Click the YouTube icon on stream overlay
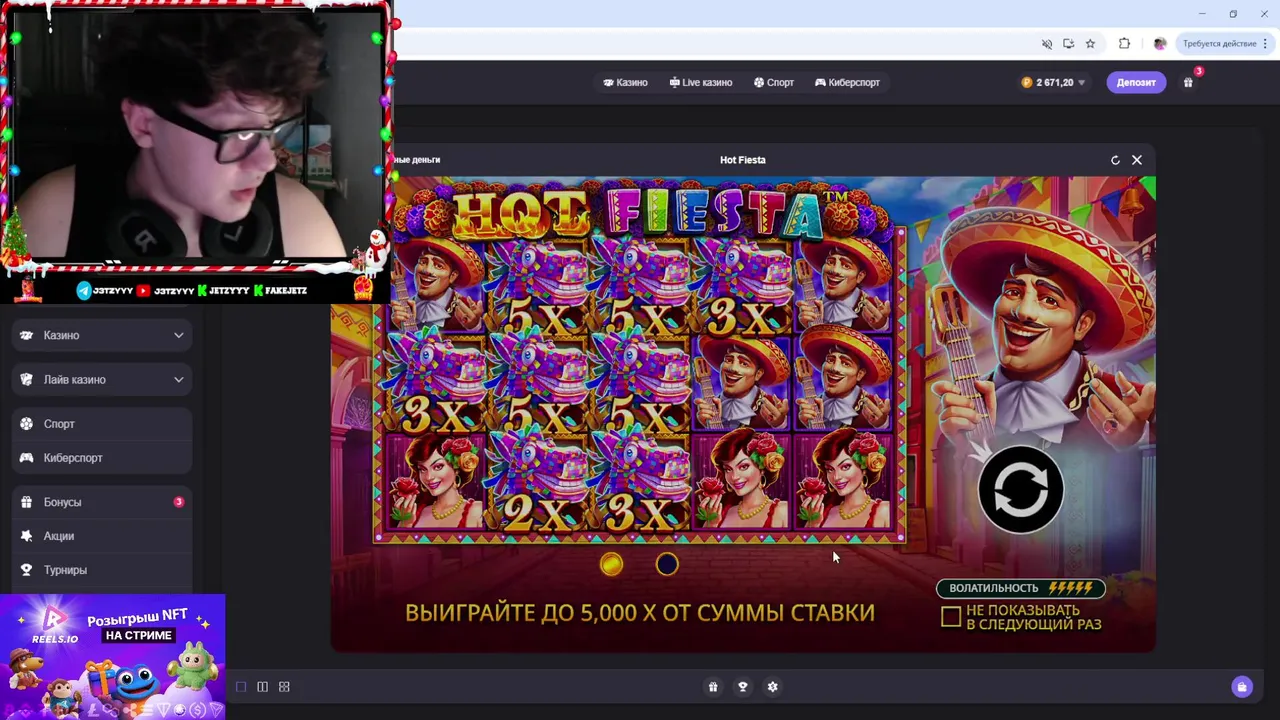 coord(143,291)
